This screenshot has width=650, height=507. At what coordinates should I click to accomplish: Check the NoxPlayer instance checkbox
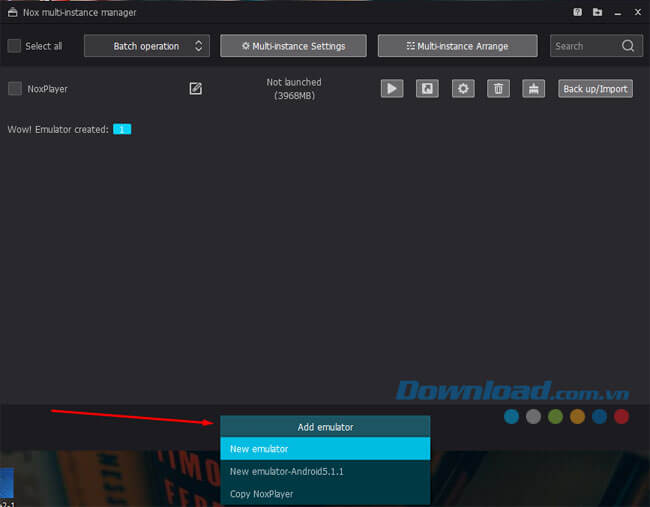point(14,88)
